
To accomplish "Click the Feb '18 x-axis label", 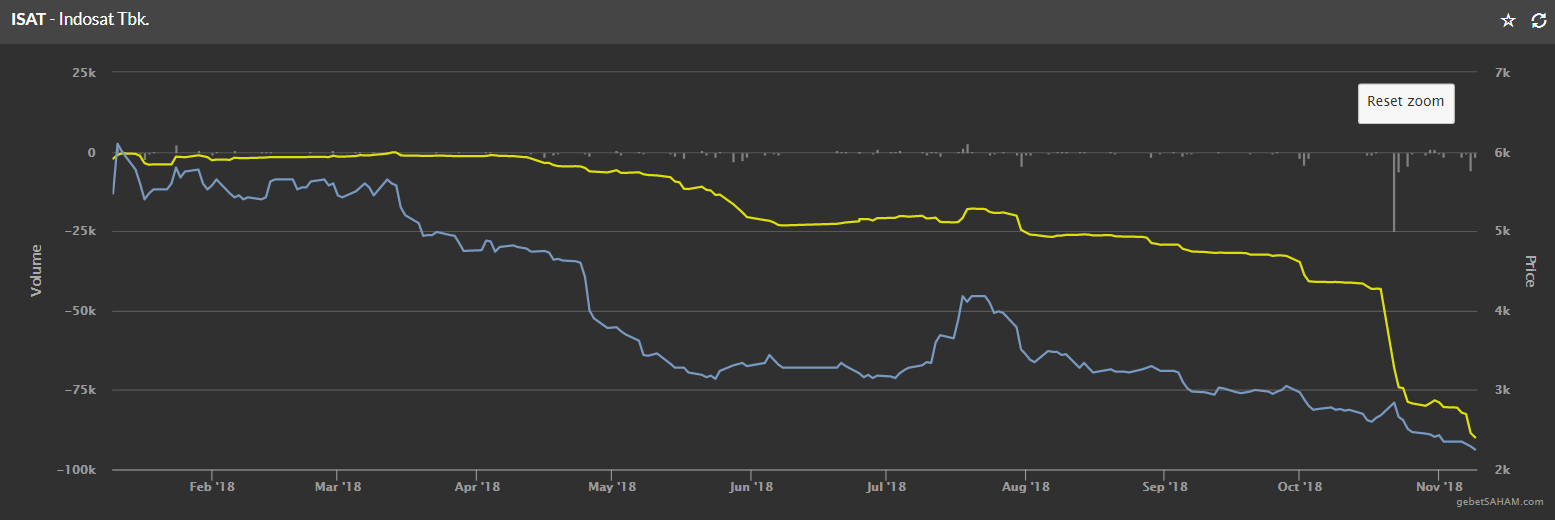I will coord(211,487).
